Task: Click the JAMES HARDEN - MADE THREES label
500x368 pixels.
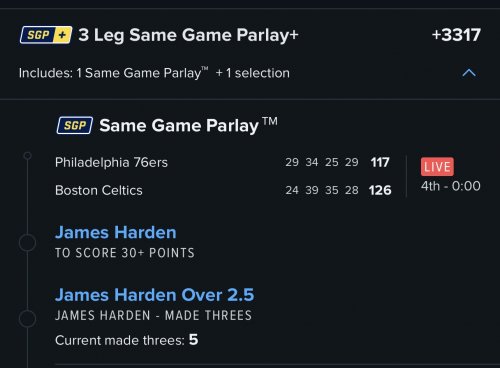Action: (154, 315)
